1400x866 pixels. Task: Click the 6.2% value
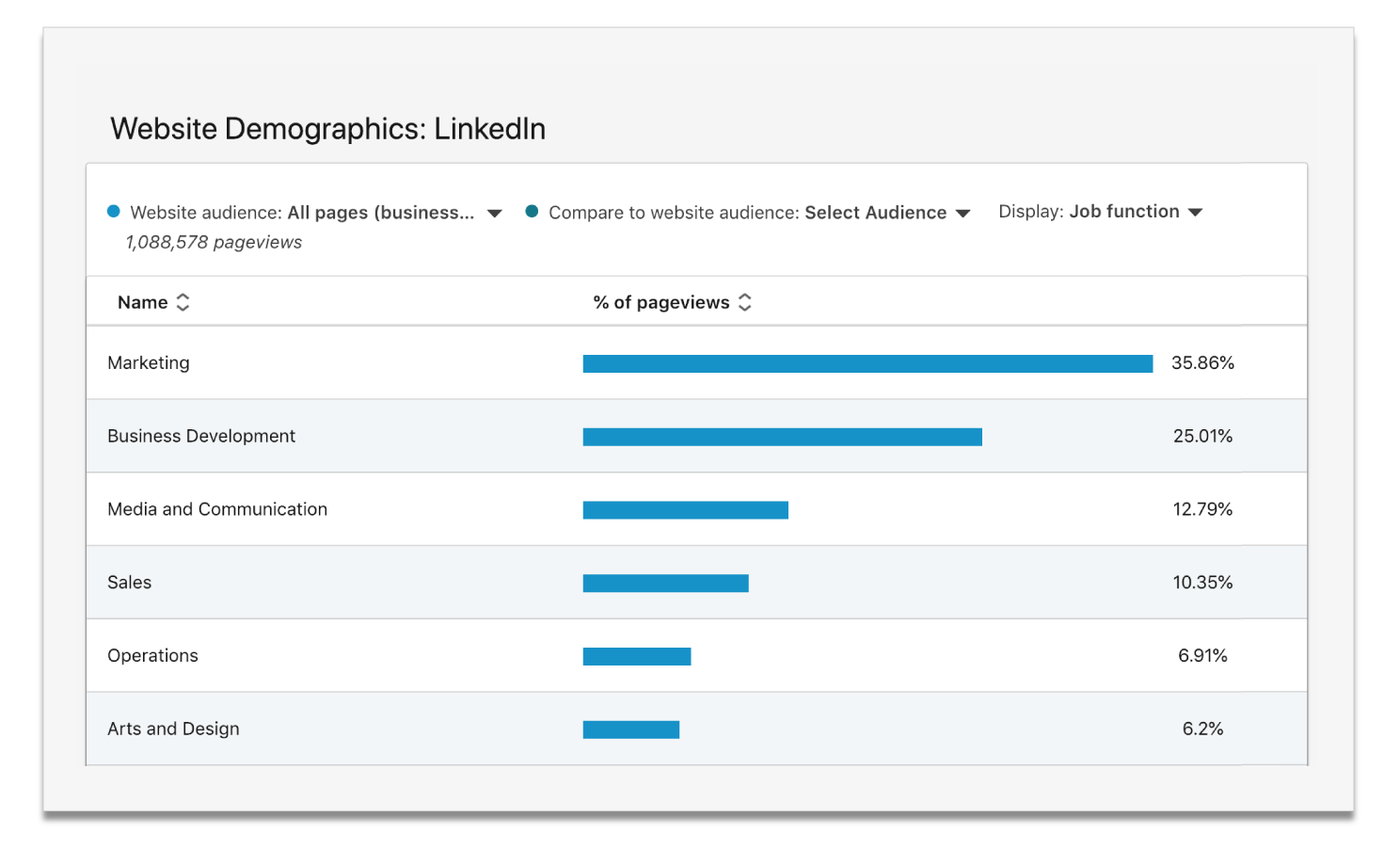pos(1202,729)
